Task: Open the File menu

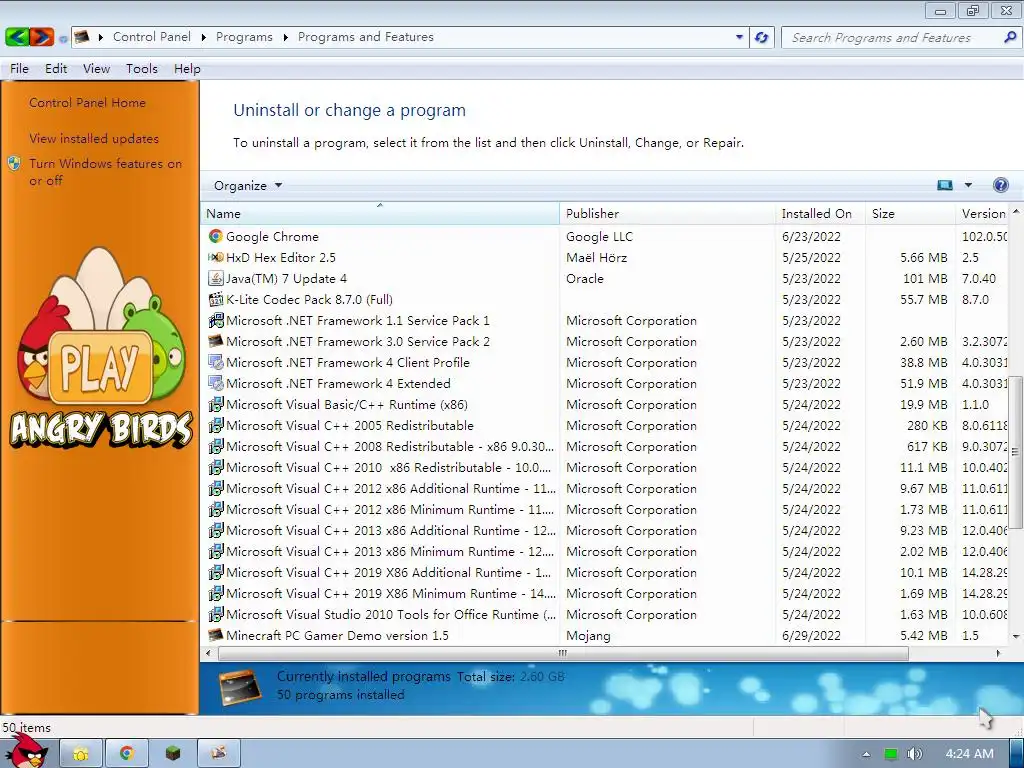Action: click(19, 69)
